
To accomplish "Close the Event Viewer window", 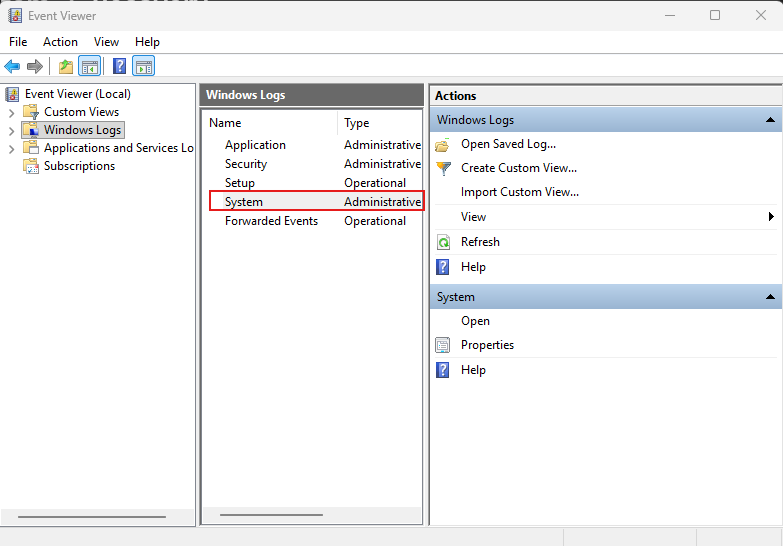I will click(x=761, y=15).
